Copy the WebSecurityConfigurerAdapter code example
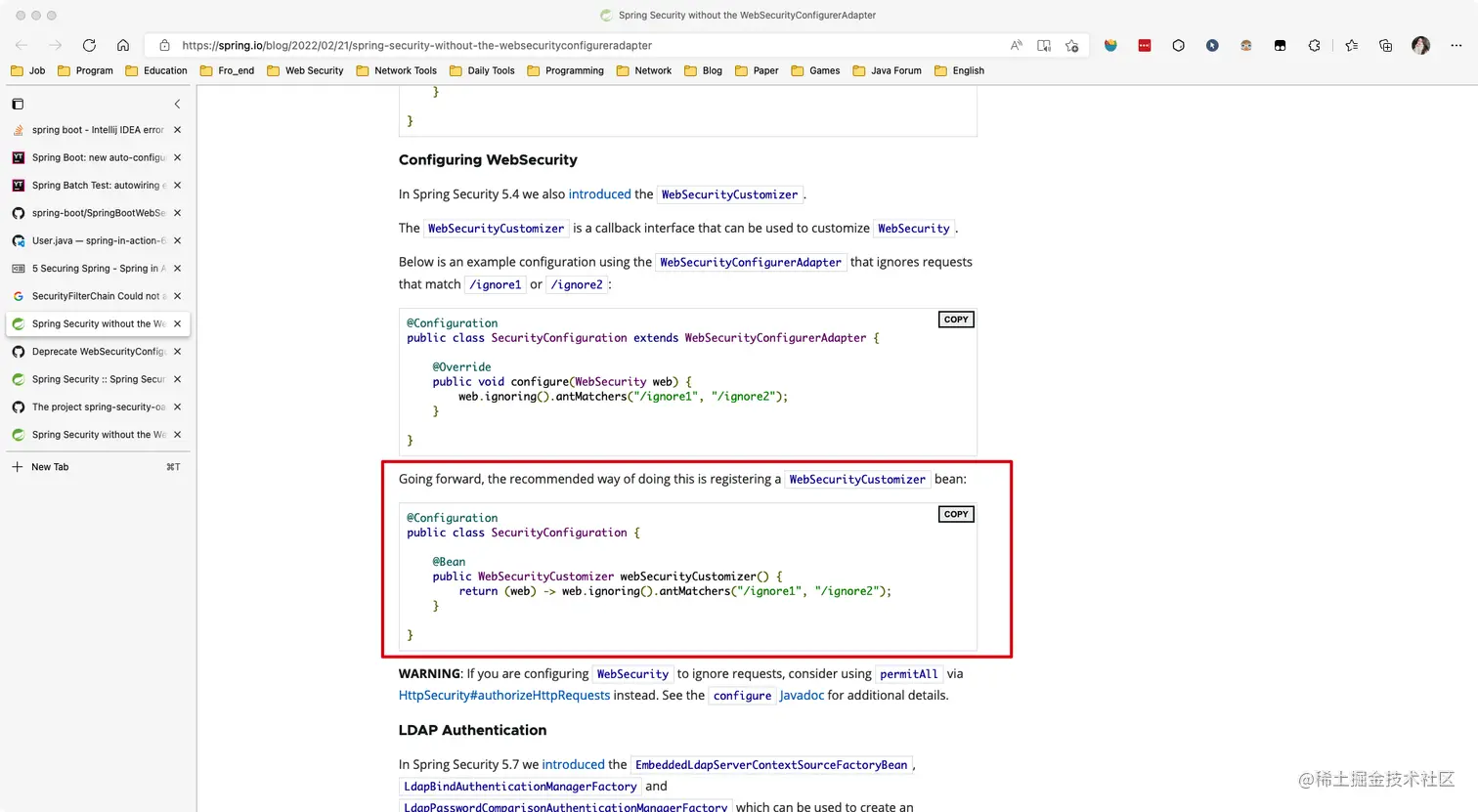 pos(956,320)
